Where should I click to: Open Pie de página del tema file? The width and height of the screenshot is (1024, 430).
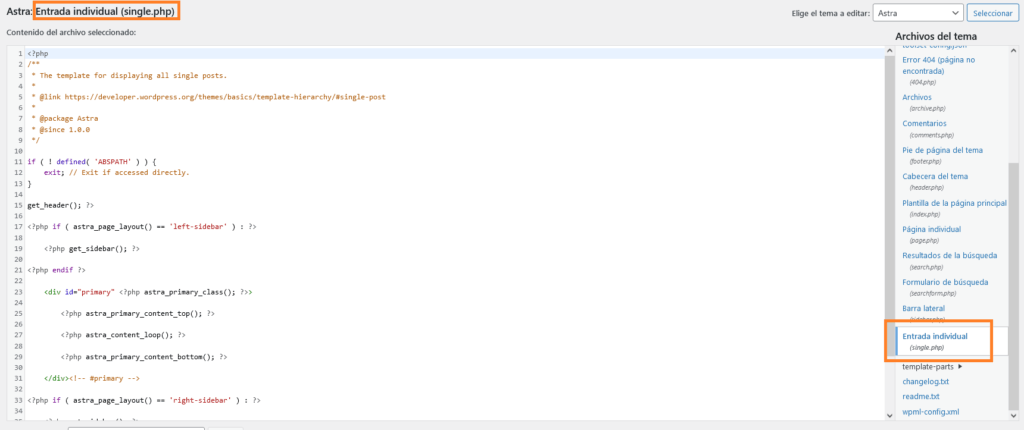click(942, 150)
